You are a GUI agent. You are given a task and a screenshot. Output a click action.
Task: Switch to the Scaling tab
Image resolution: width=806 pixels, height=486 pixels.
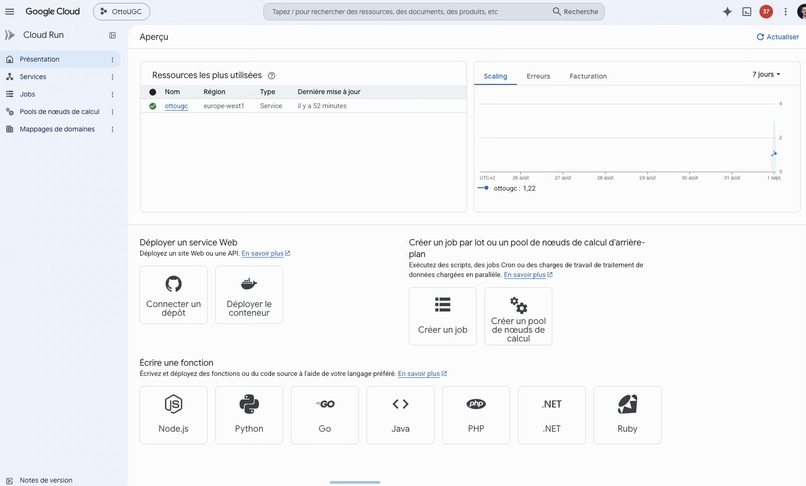[495, 76]
